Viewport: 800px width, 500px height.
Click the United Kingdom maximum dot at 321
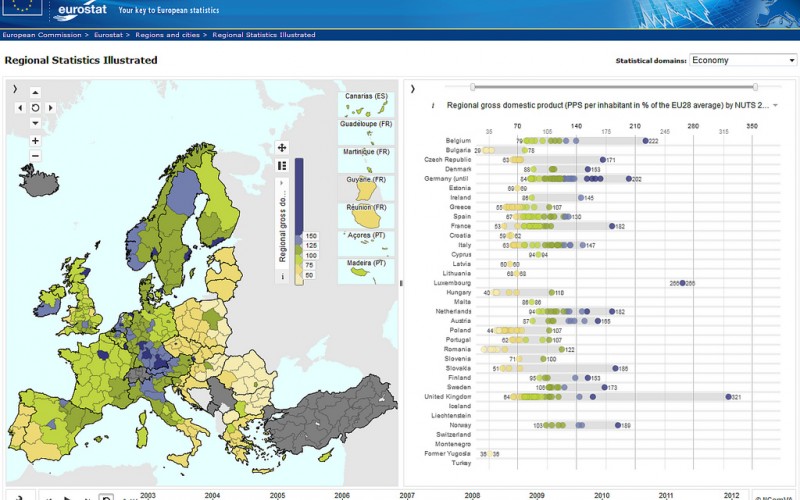[728, 397]
